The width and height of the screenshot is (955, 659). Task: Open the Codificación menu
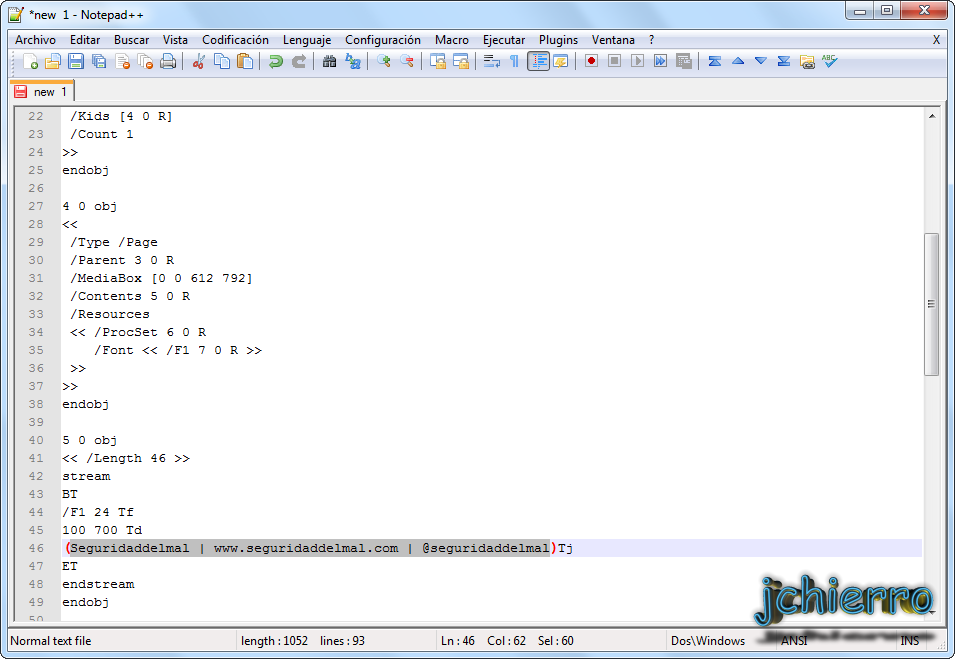pos(235,40)
